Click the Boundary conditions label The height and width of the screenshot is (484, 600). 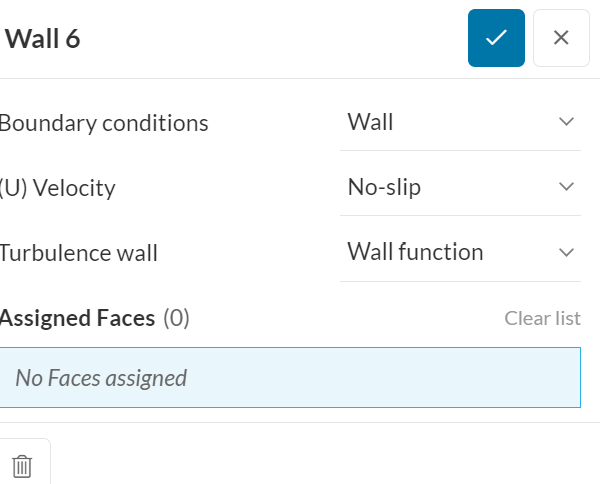(x=103, y=123)
